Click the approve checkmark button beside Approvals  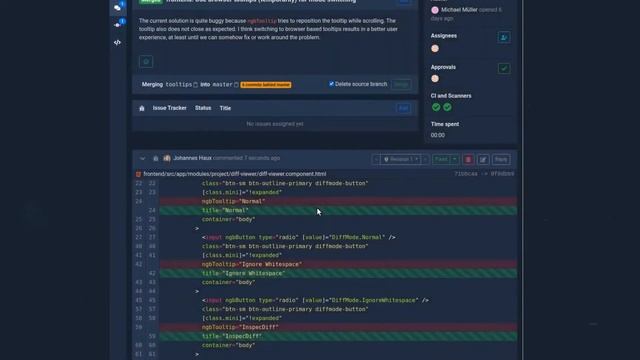pos(504,68)
